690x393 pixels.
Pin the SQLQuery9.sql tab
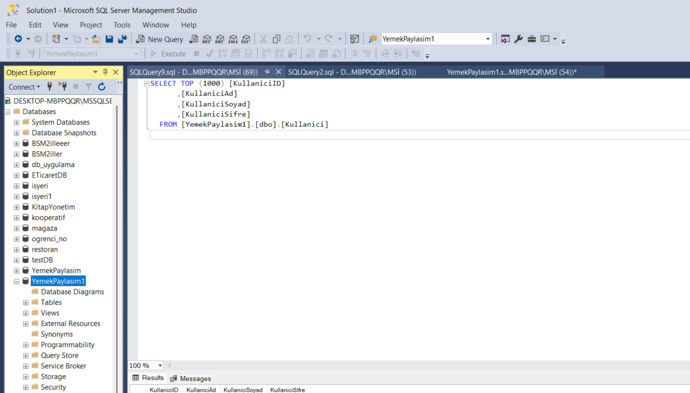coord(267,72)
